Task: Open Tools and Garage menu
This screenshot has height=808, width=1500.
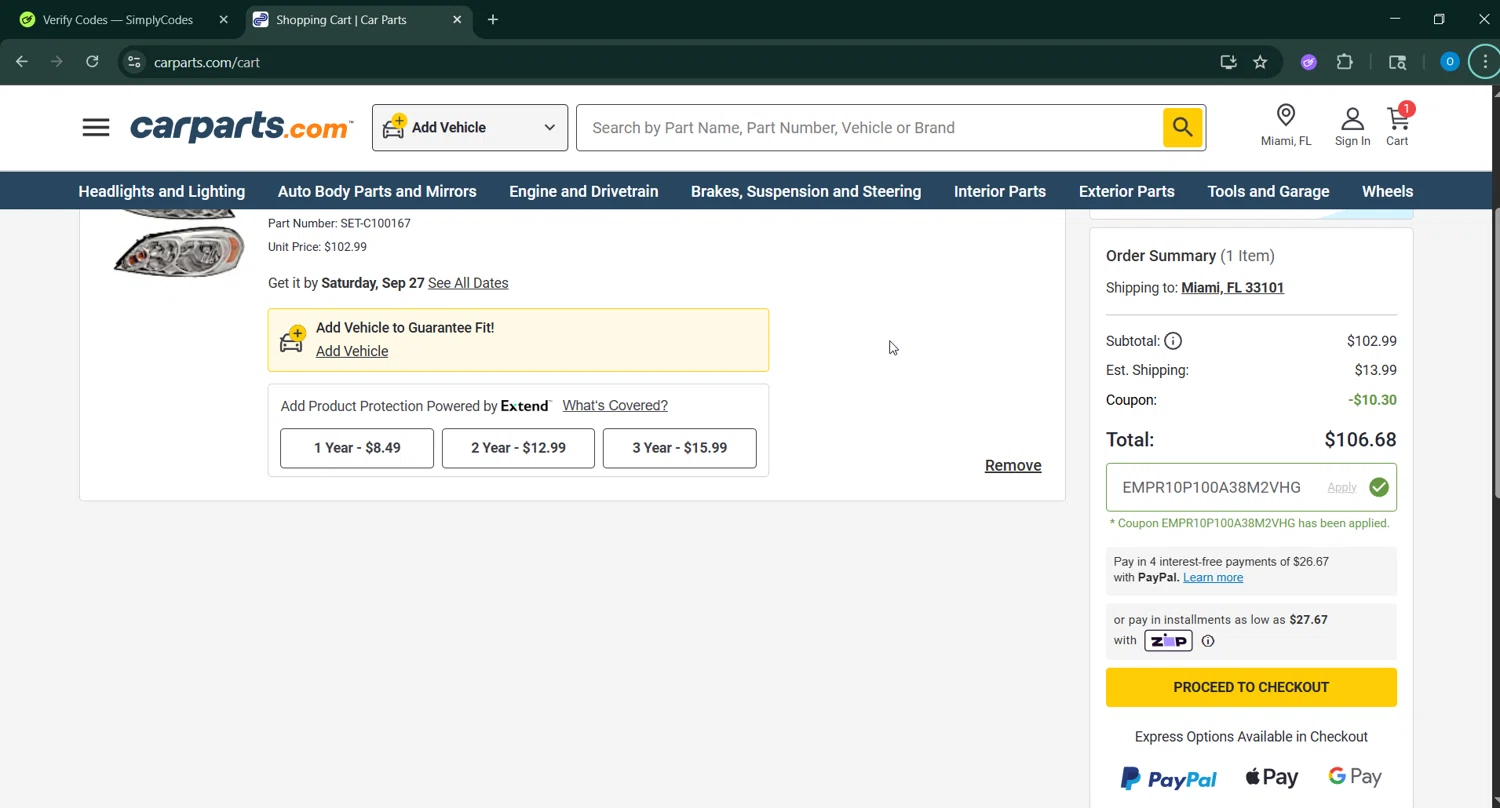Action: coord(1268,191)
